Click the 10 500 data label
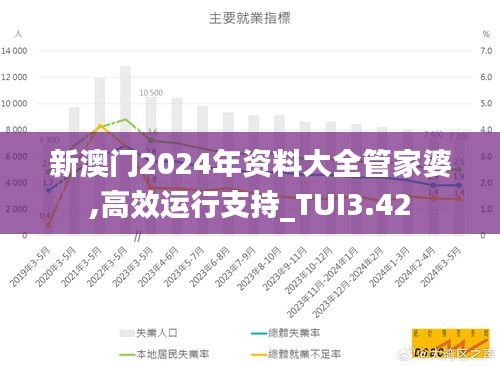Viewport: 500px width, 366px height. (151, 93)
